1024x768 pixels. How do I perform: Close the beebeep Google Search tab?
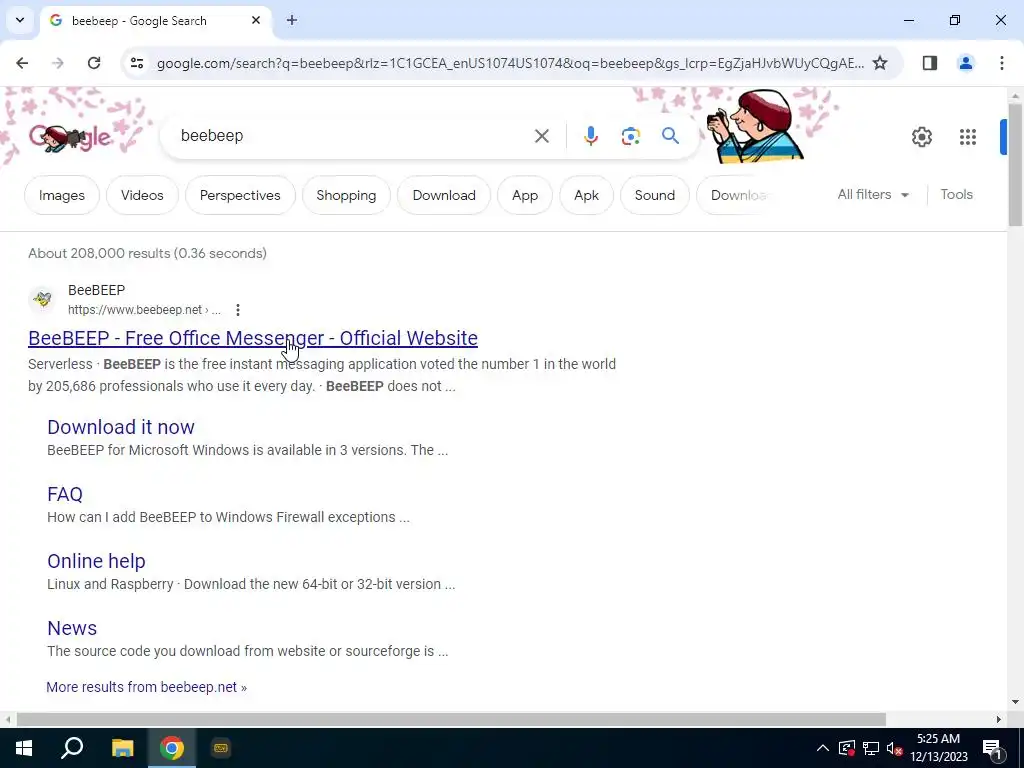click(256, 20)
